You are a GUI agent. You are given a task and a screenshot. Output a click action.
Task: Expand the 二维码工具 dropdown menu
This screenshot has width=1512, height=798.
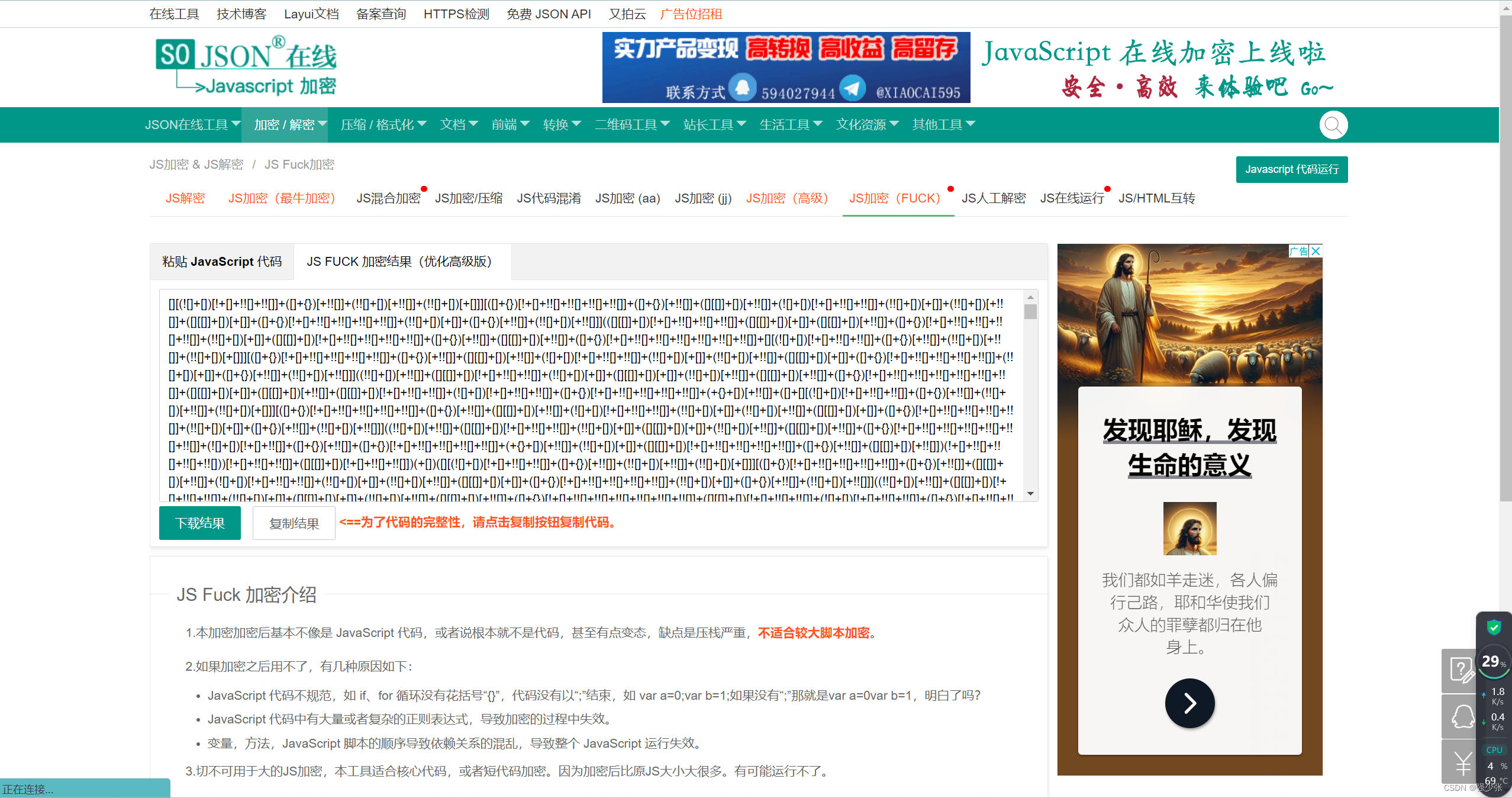pyautogui.click(x=631, y=125)
